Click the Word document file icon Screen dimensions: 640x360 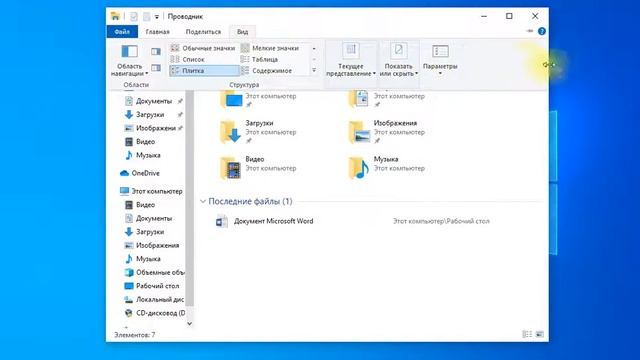pos(221,221)
